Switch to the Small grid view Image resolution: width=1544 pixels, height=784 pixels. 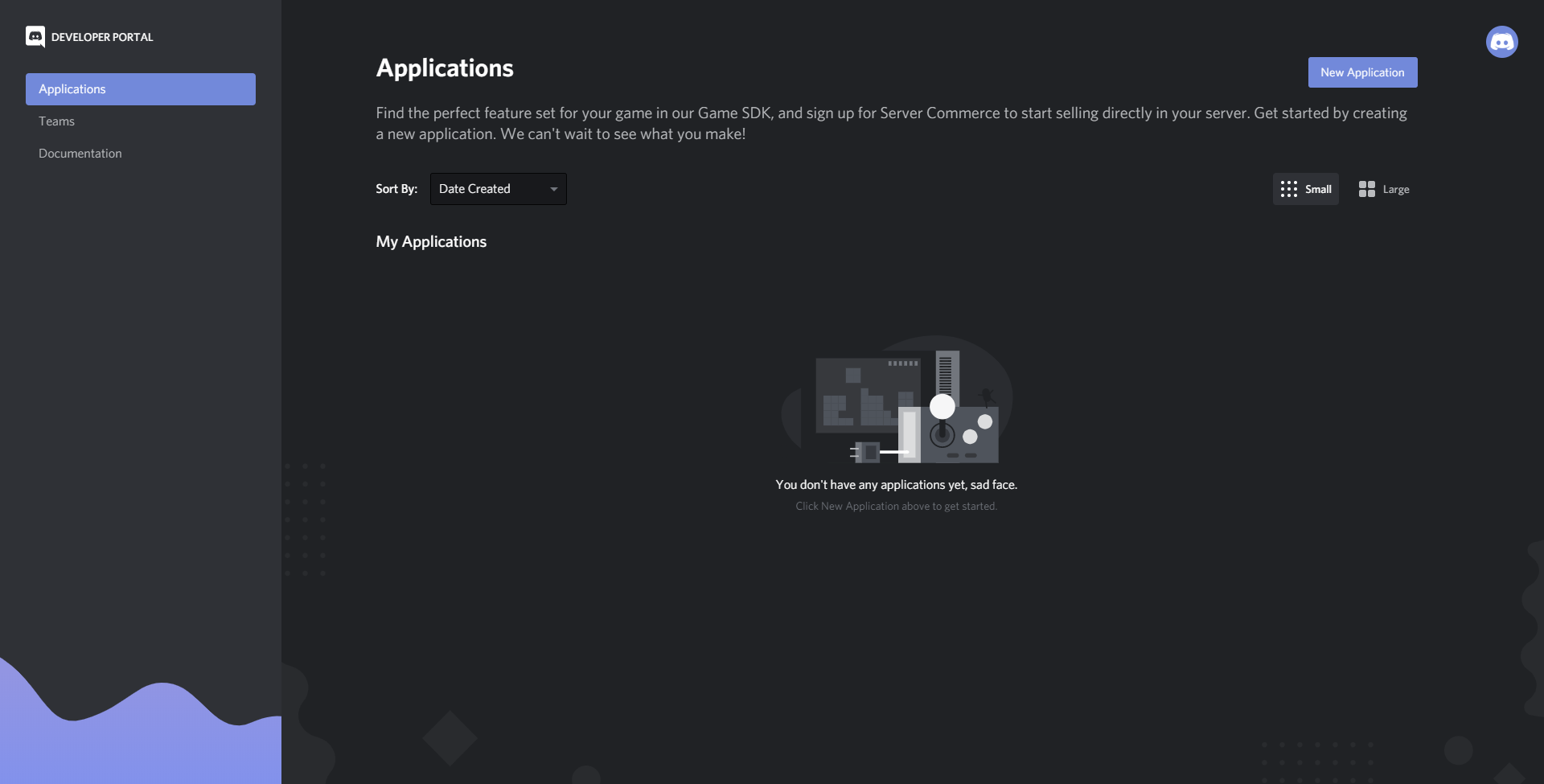[1305, 189]
